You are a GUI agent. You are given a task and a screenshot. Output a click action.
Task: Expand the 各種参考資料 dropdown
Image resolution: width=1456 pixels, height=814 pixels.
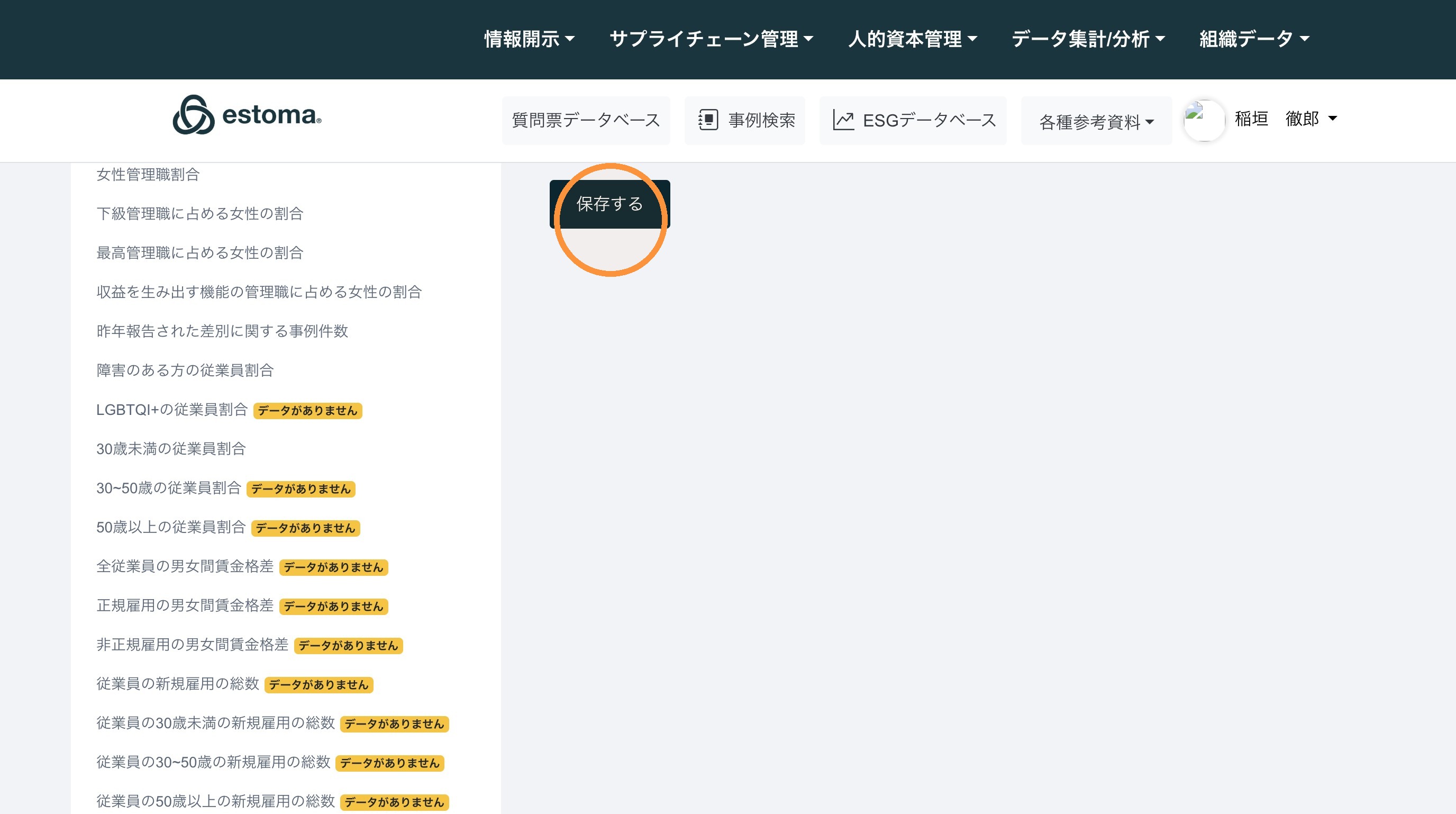1097,121
